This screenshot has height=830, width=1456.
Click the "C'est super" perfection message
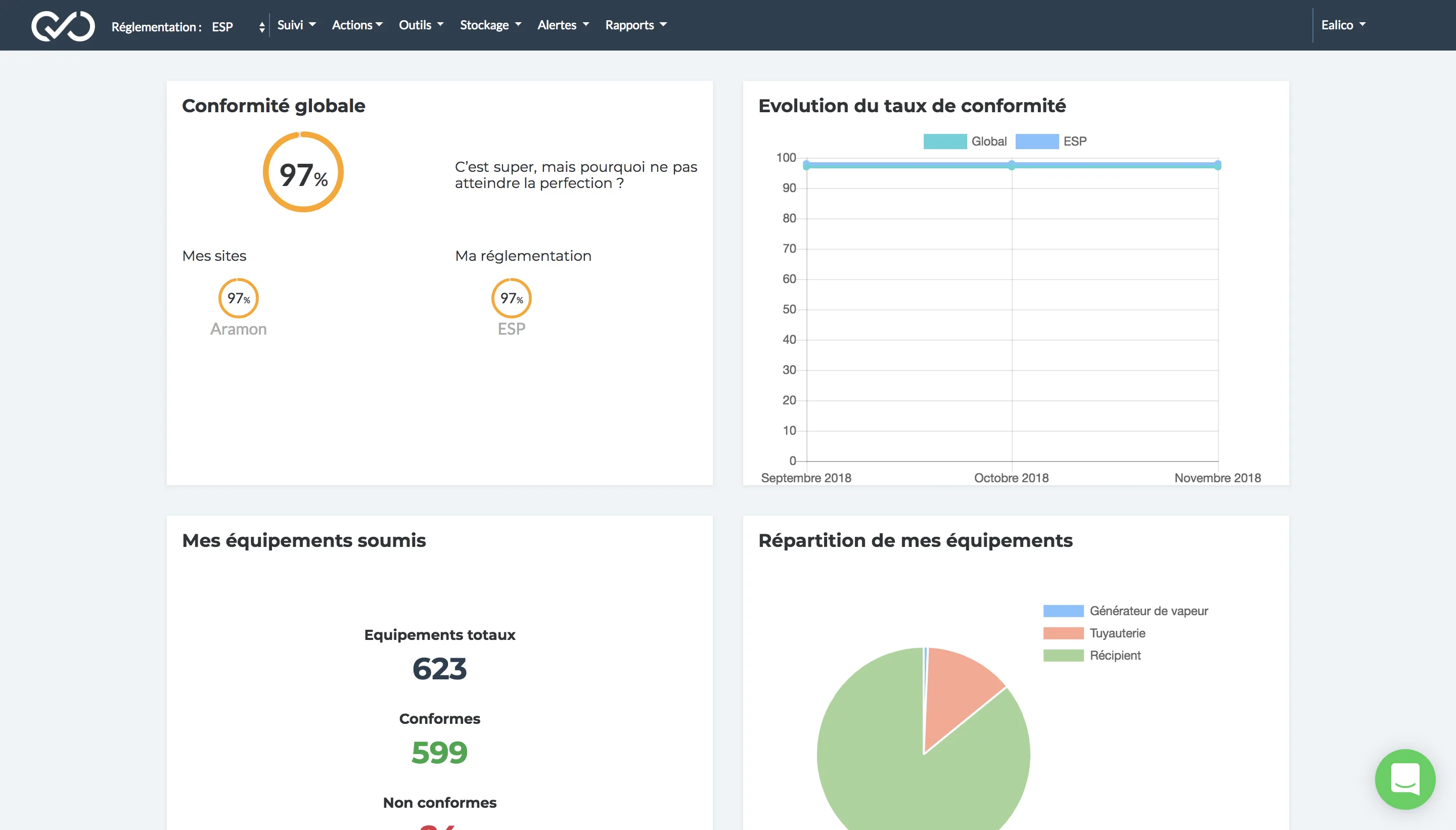coord(576,175)
